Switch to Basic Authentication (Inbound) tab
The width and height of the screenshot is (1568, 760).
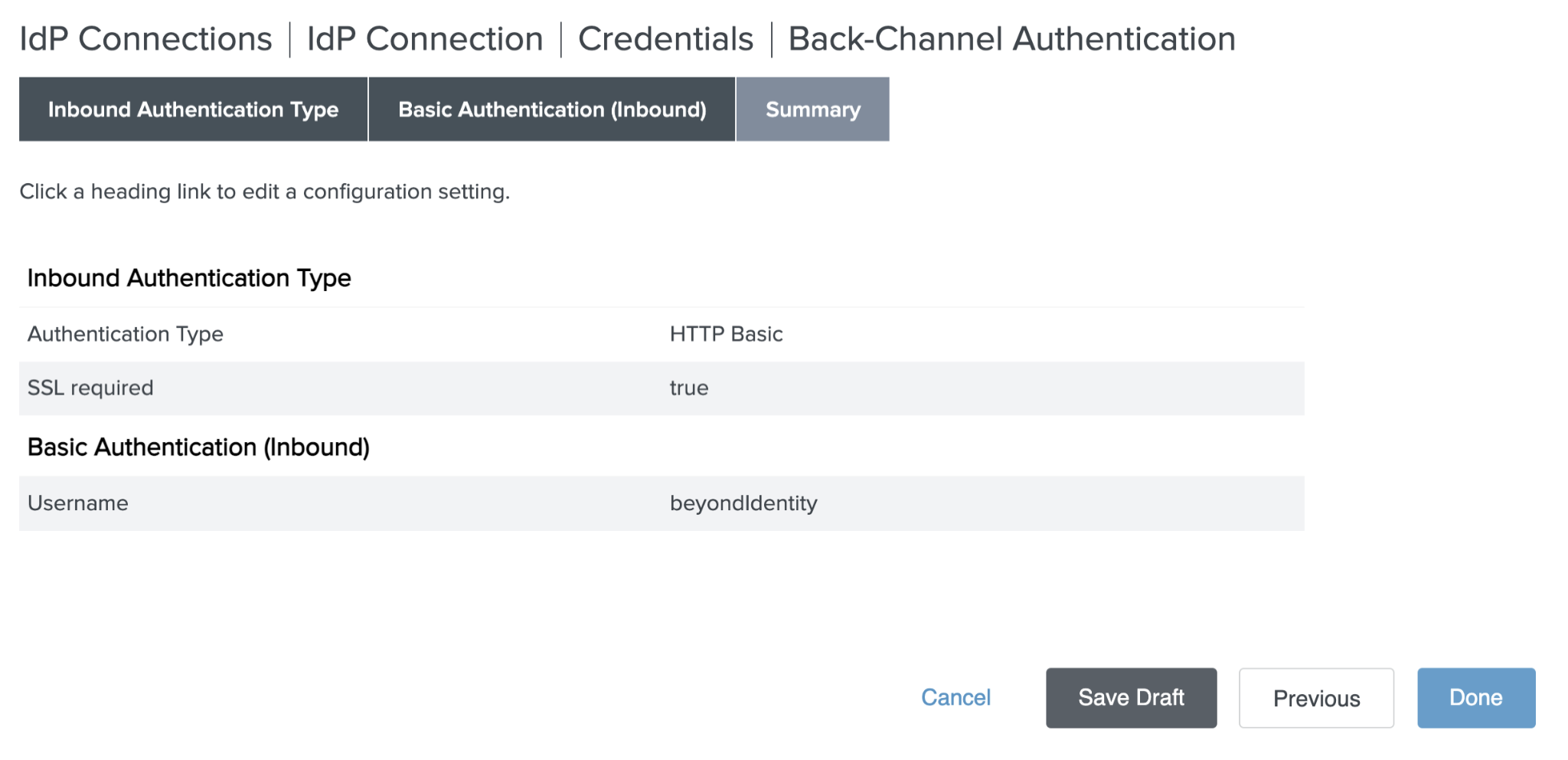(552, 109)
